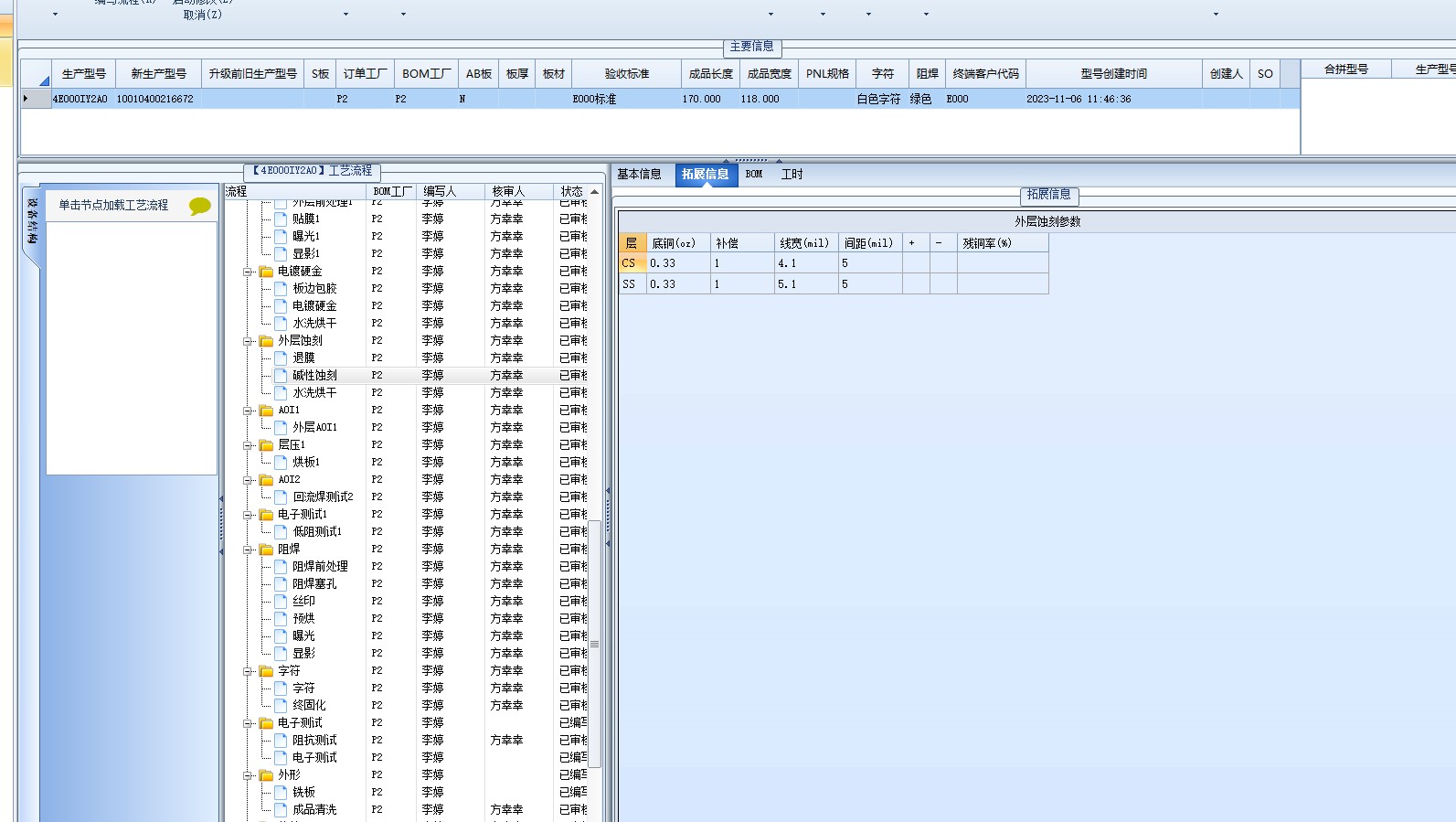
Task: Open the 工时 tab
Action: click(792, 175)
